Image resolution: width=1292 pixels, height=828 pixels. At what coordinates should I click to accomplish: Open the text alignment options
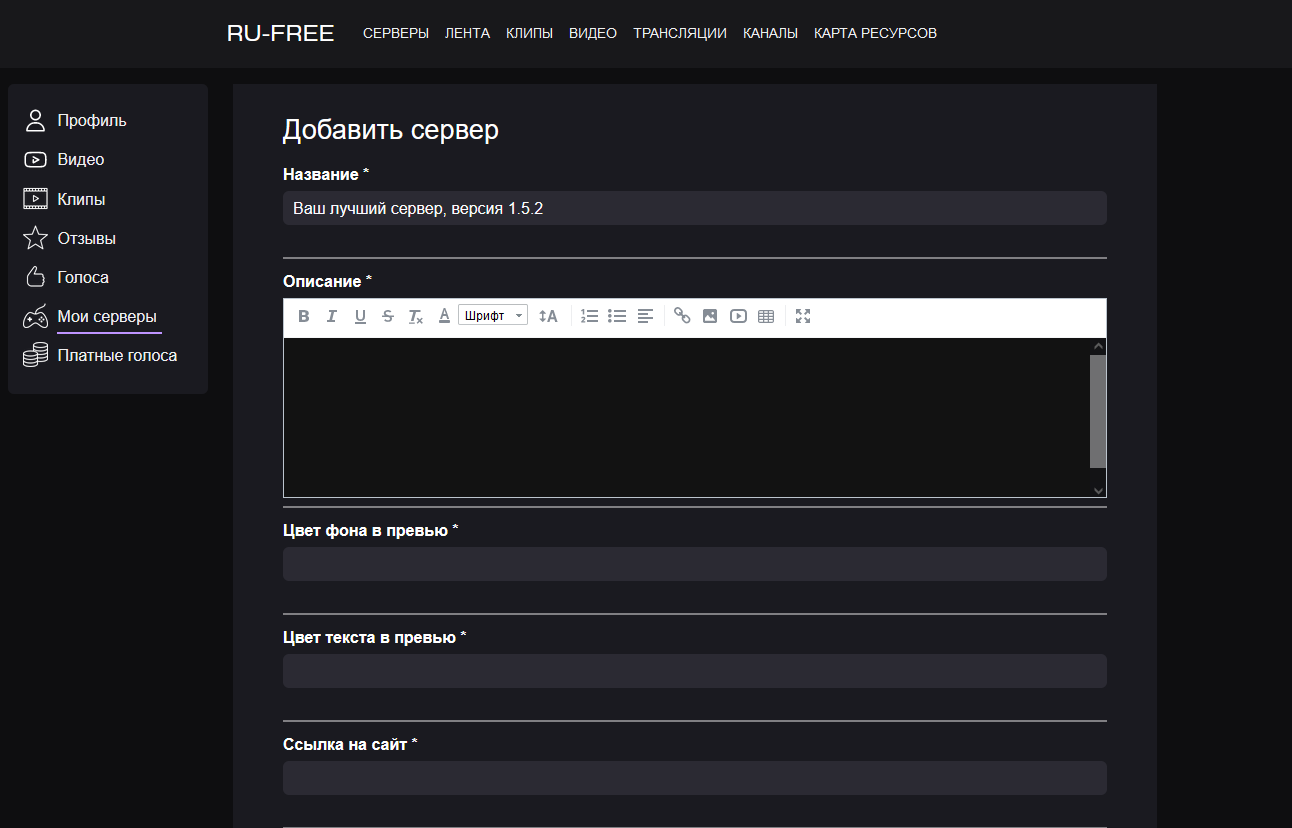tap(645, 316)
